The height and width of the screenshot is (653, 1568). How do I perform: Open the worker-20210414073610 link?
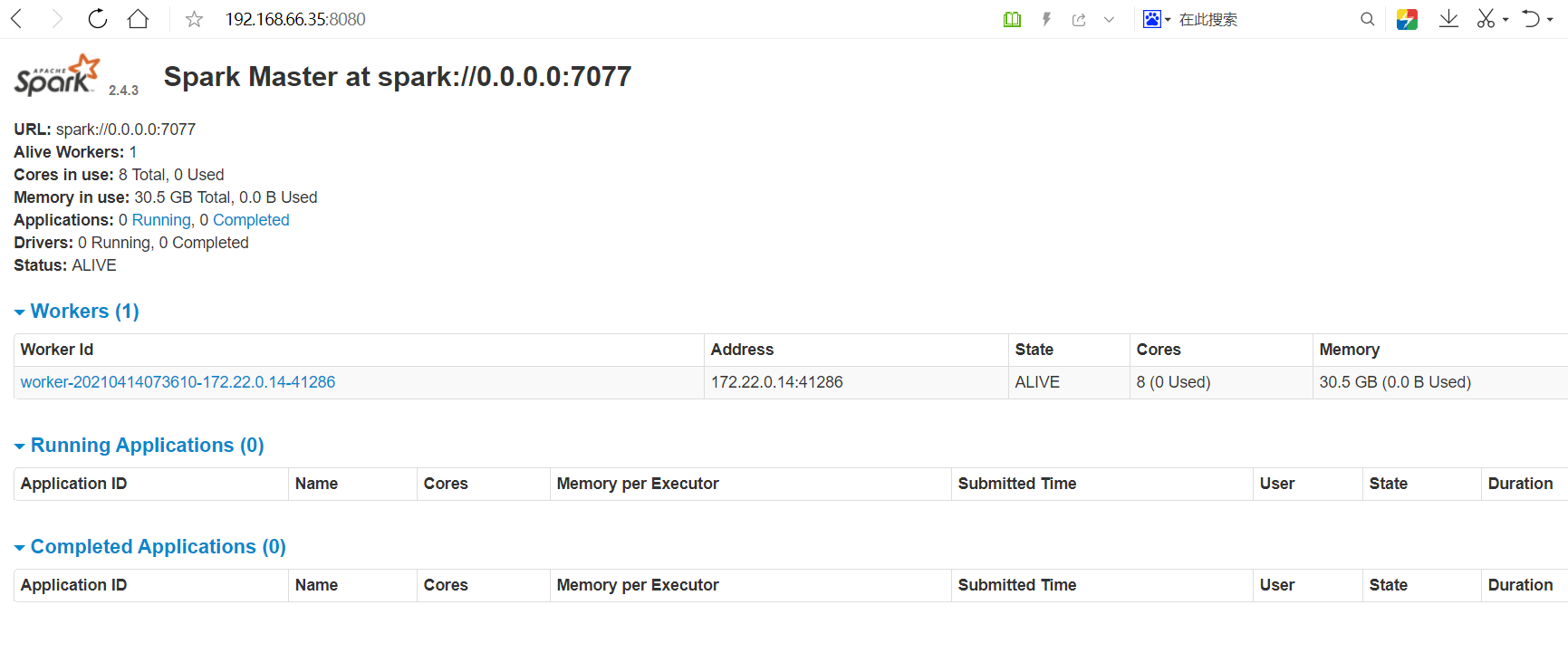point(178,382)
